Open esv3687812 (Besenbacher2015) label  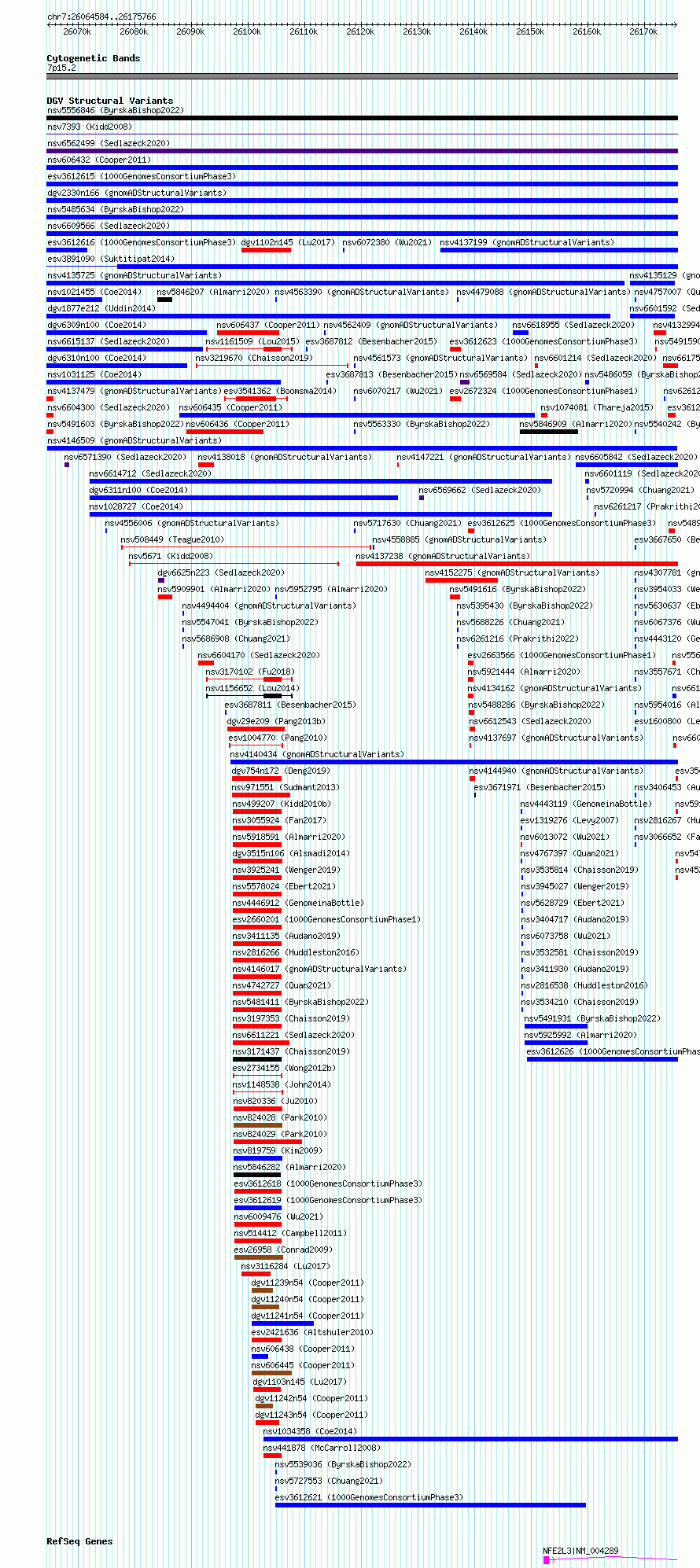(x=371, y=342)
